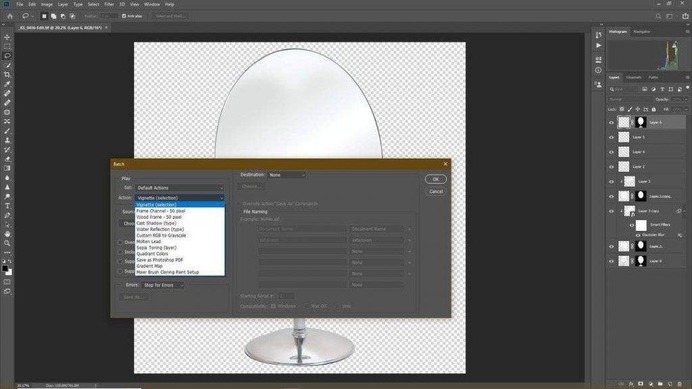This screenshot has height=389, width=692.
Task: Open the Destination dropdown
Action: pos(286,175)
